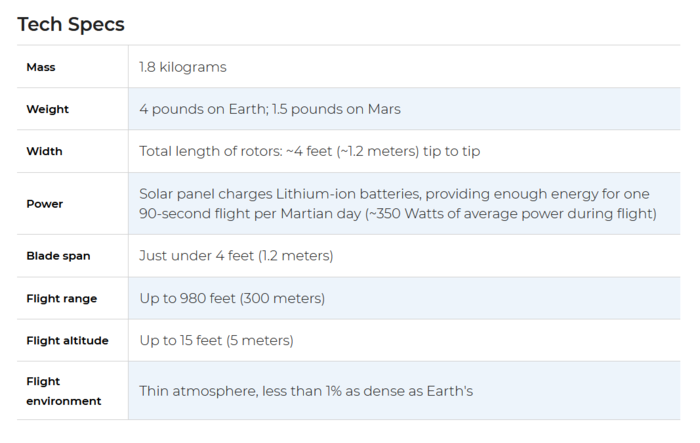Click the just under 4 feet value
Viewport: 700px width, 443px height.
[236, 255]
